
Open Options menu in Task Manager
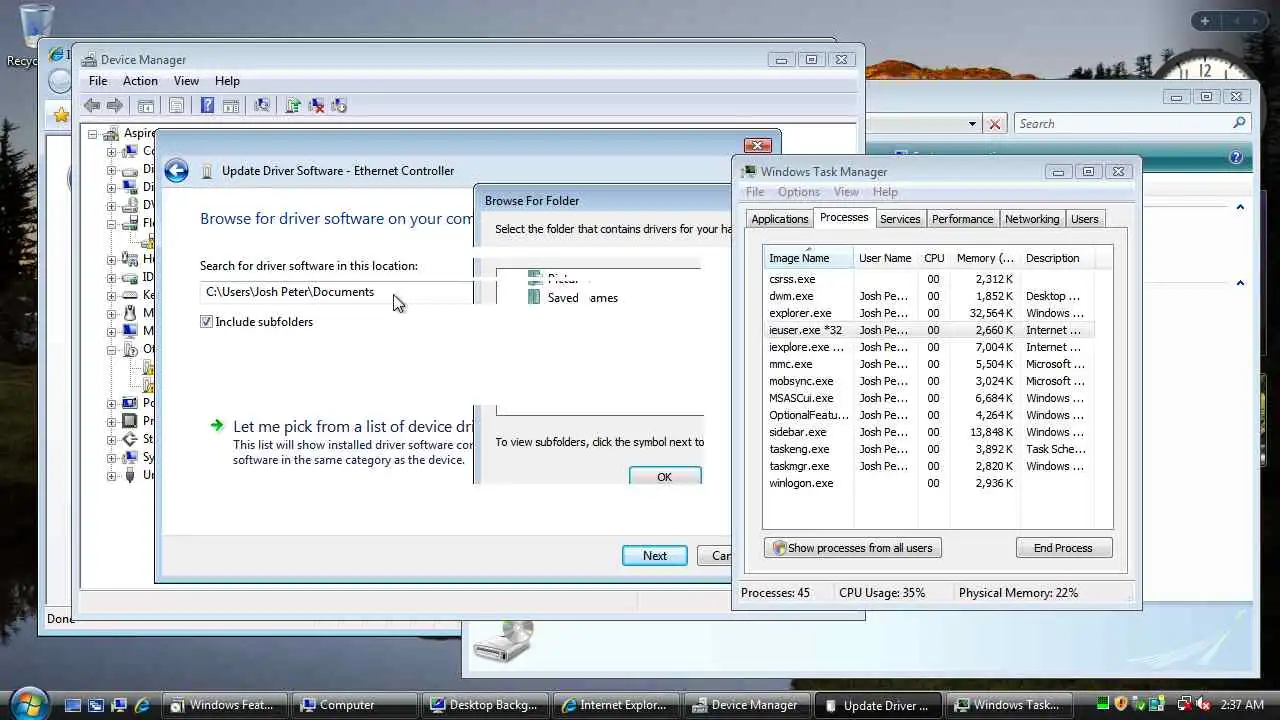(799, 192)
